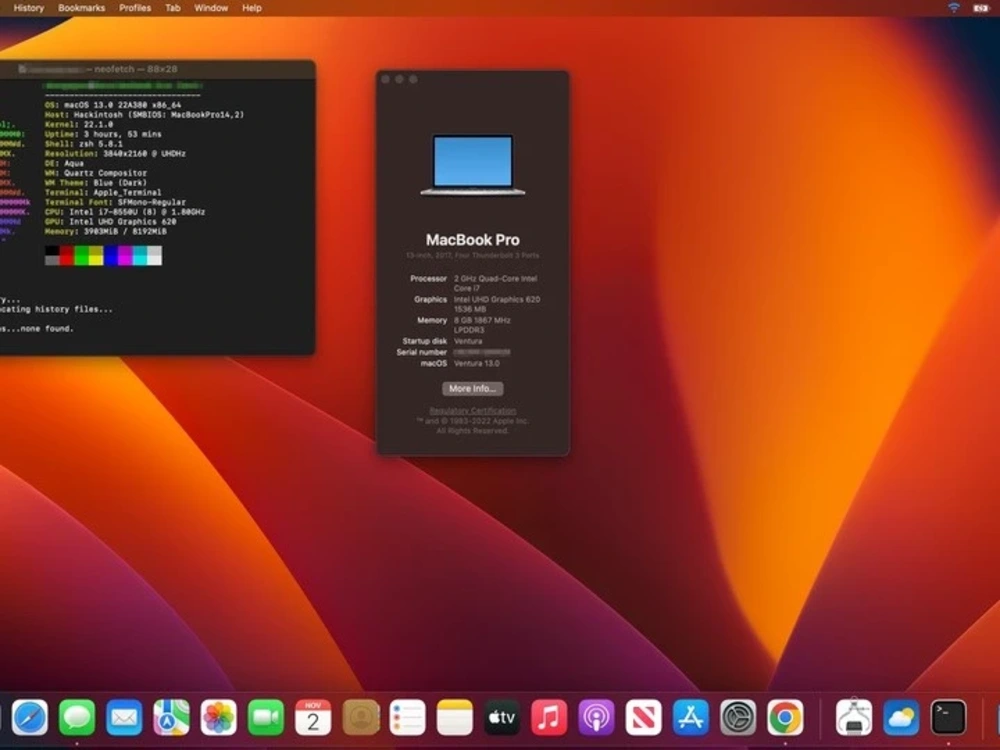
Task: Open the Weather app in the Dock
Action: [901, 717]
